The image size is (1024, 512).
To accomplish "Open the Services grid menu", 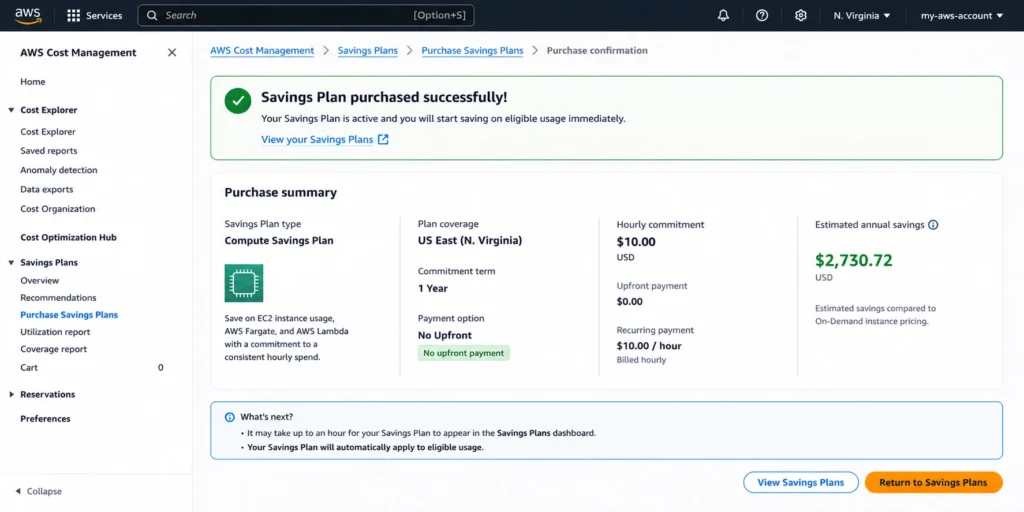I will tap(74, 16).
